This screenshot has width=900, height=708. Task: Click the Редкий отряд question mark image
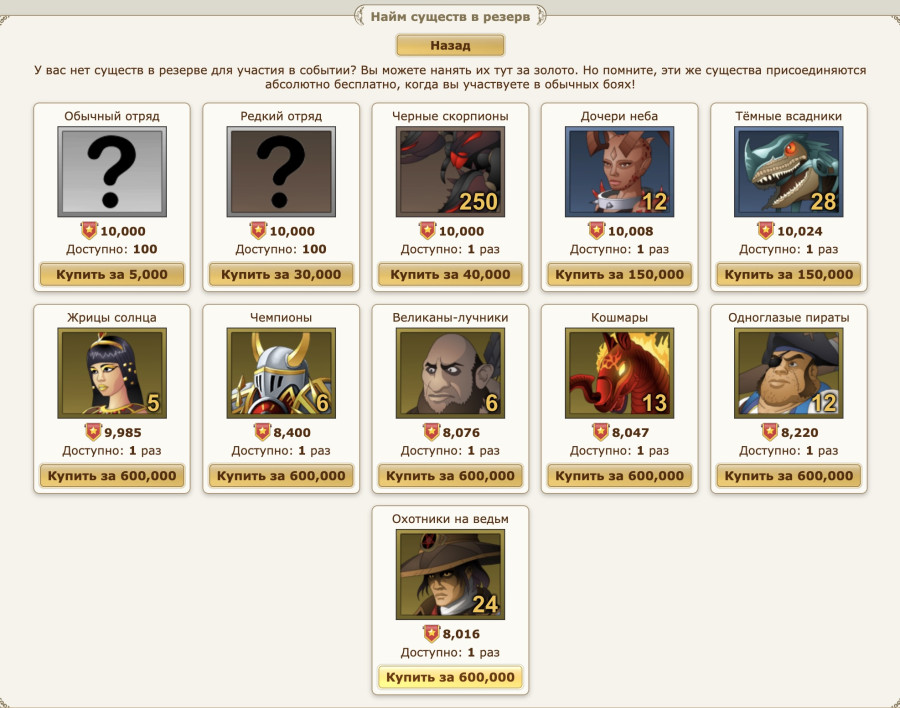pos(281,172)
